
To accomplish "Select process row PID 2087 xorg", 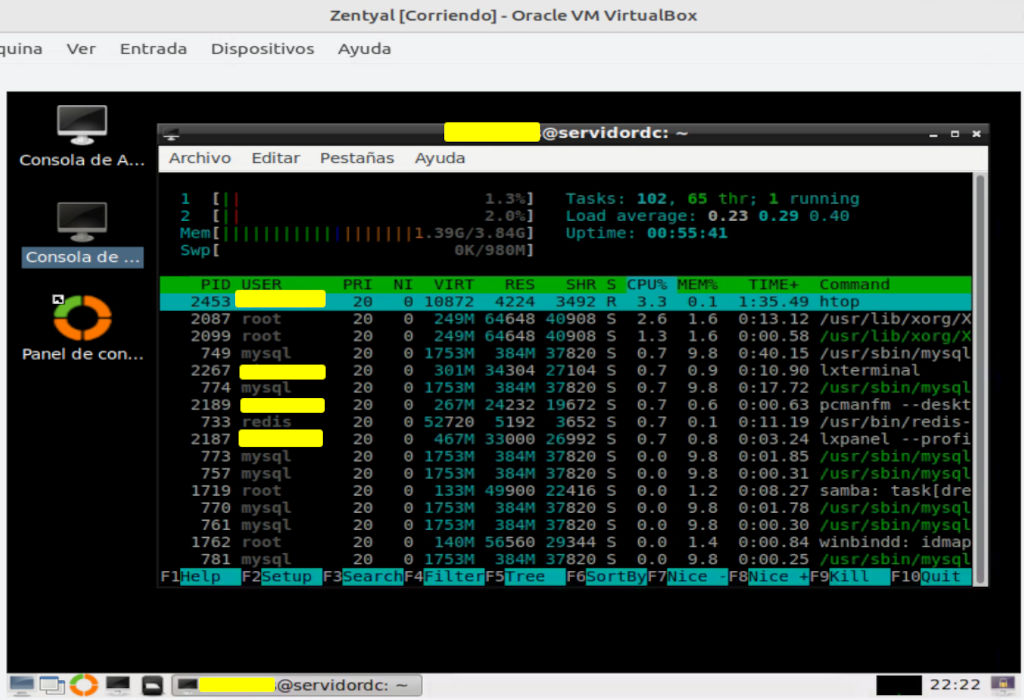I will (x=566, y=319).
